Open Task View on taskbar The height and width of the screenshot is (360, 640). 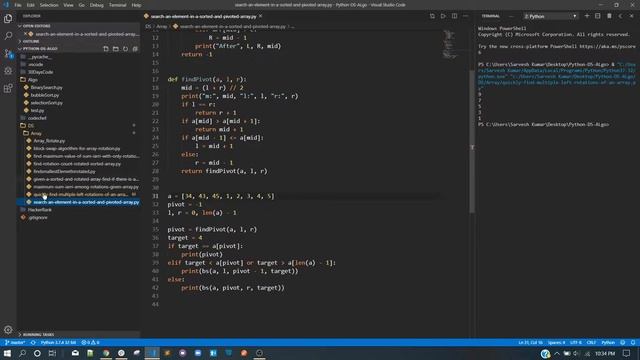coord(52,353)
